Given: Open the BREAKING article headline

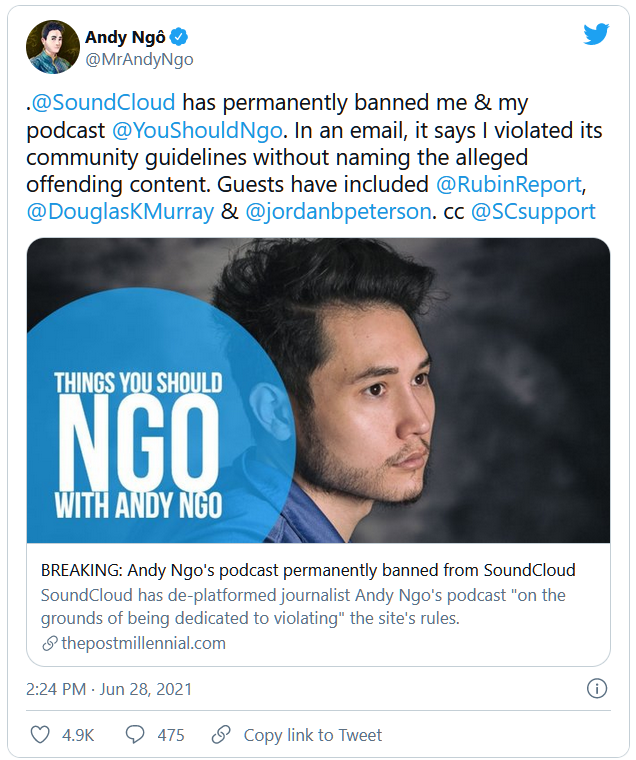Looking at the screenshot, I should point(308,570).
